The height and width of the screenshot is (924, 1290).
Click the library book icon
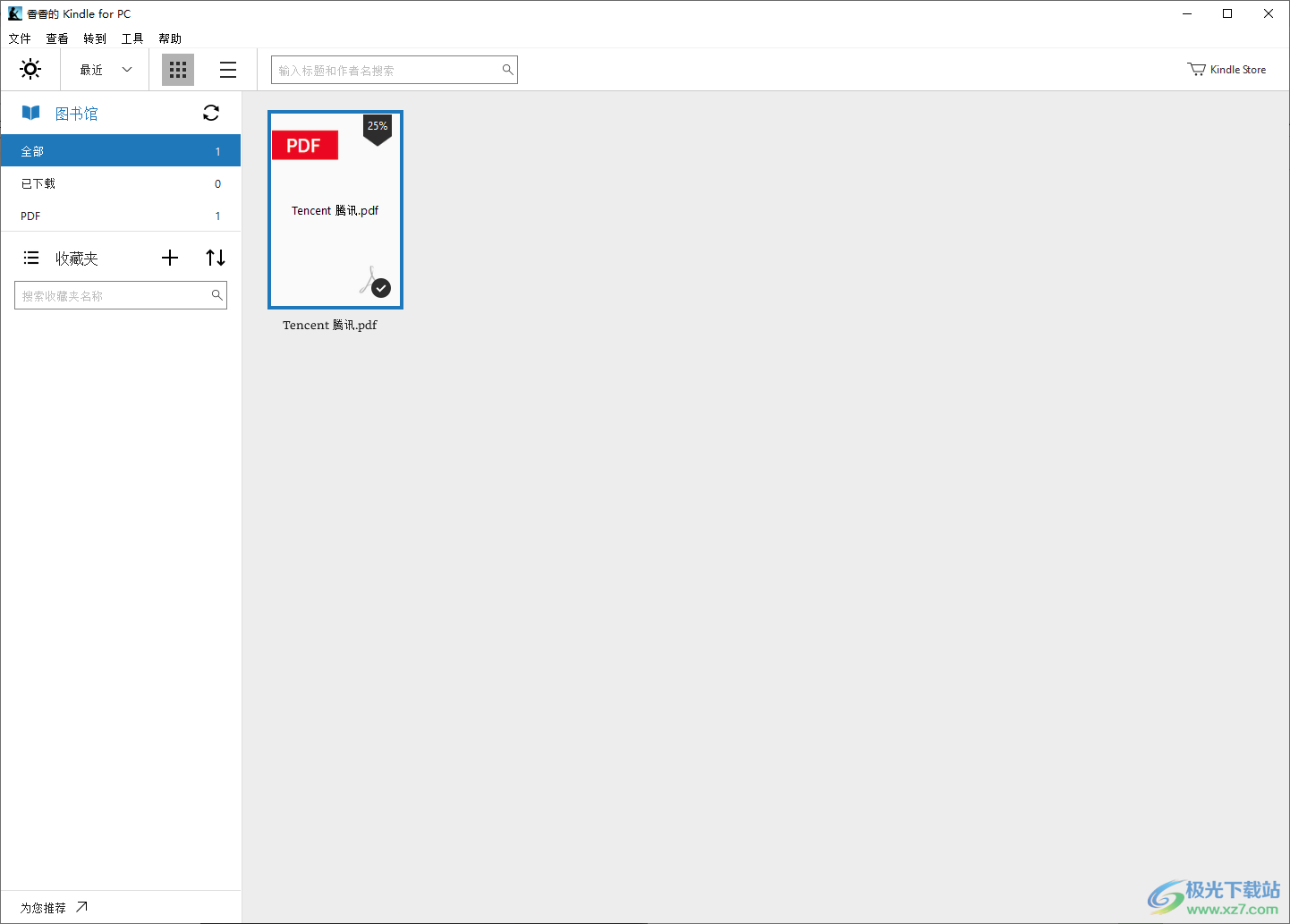tap(30, 113)
